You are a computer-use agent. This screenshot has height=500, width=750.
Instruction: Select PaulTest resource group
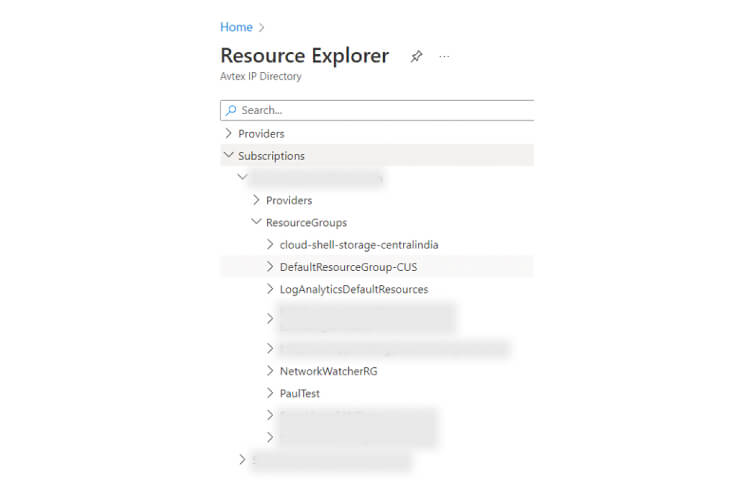(299, 393)
